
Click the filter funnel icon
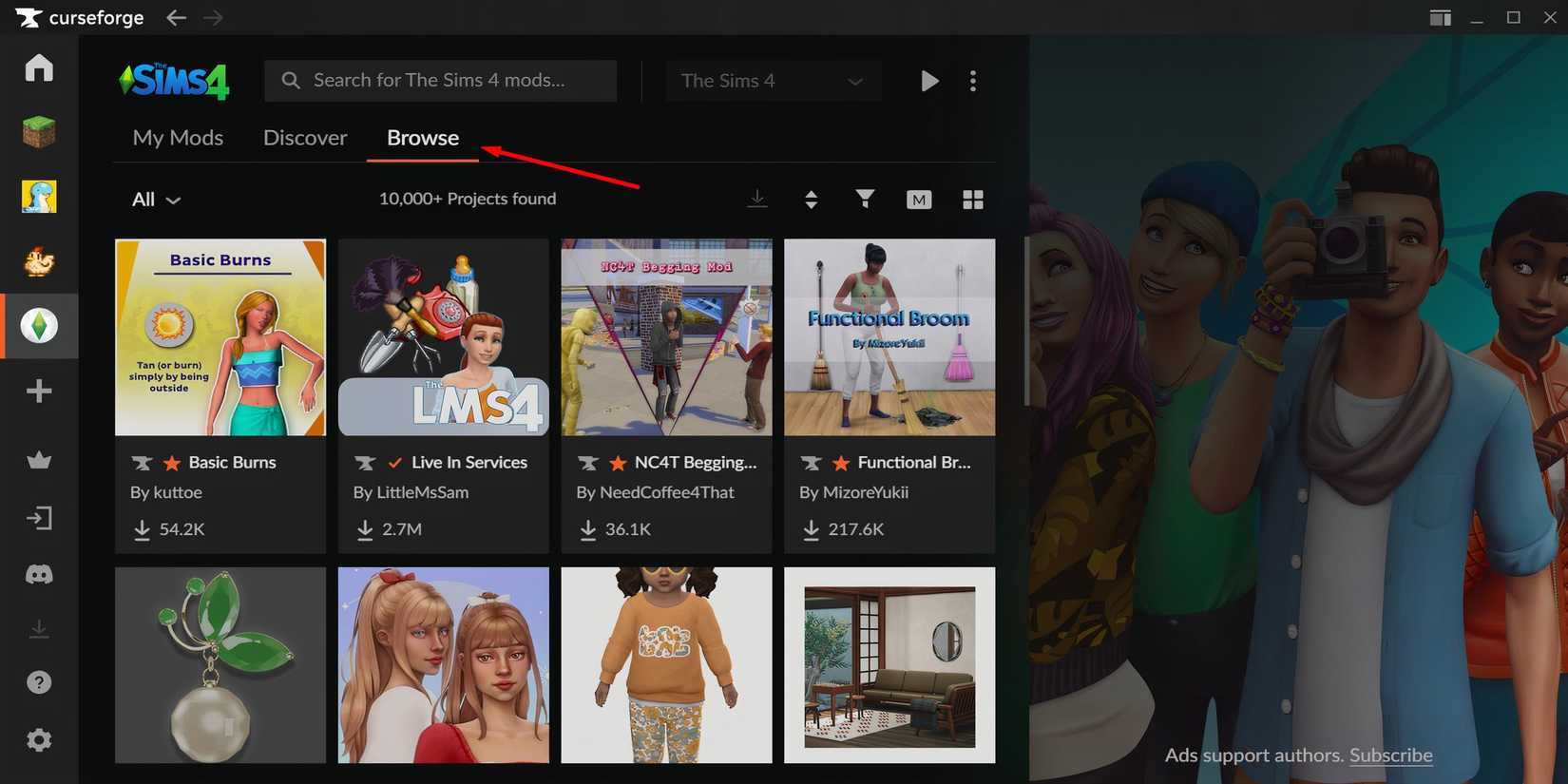point(865,199)
